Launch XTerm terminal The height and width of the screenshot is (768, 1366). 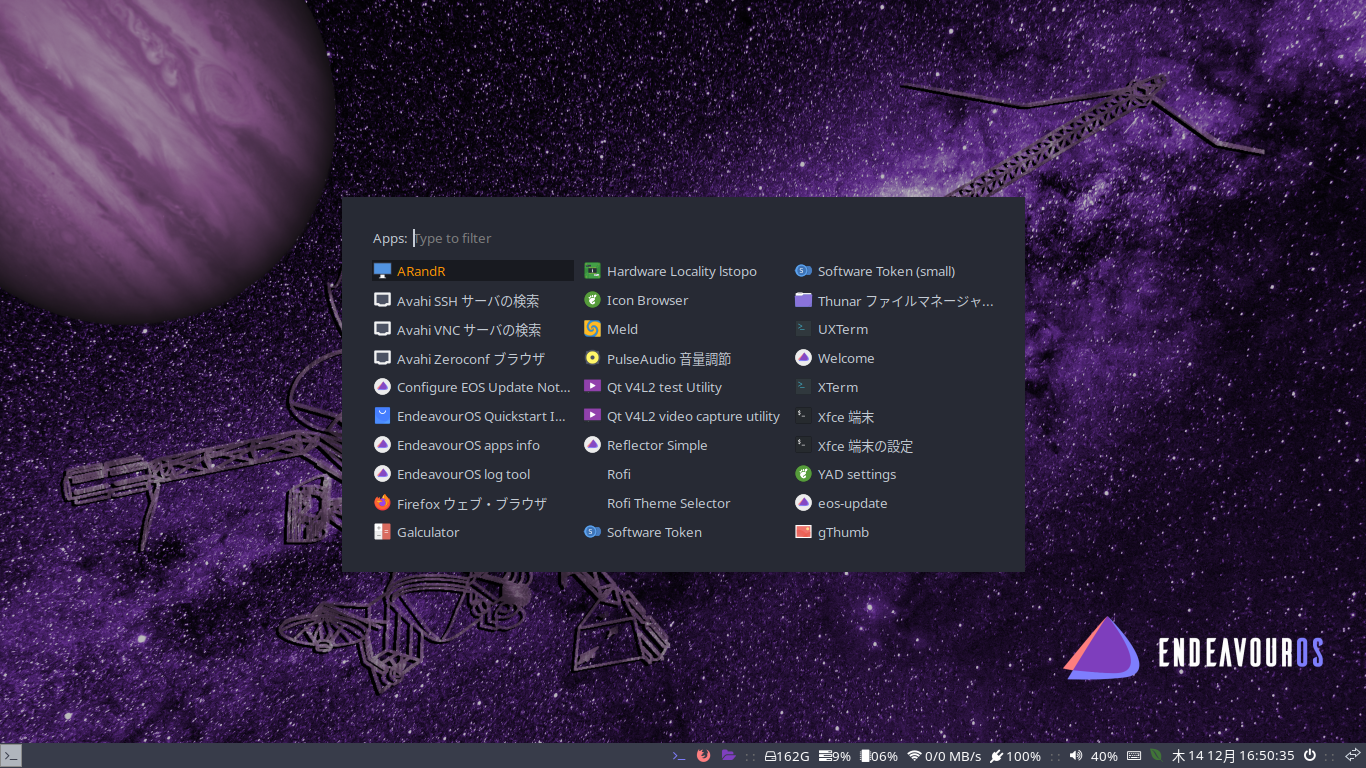[894, 387]
